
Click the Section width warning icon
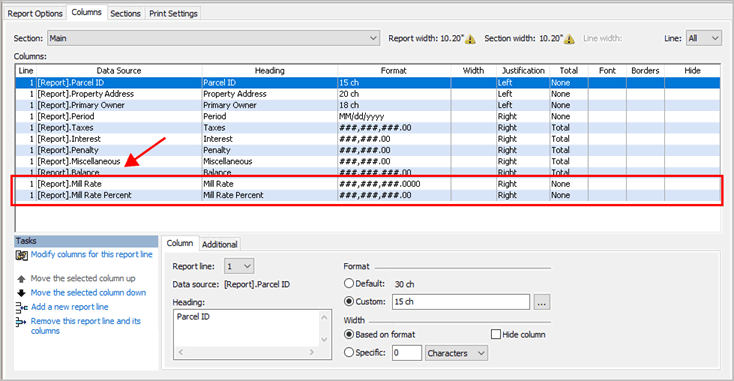pyautogui.click(x=569, y=39)
